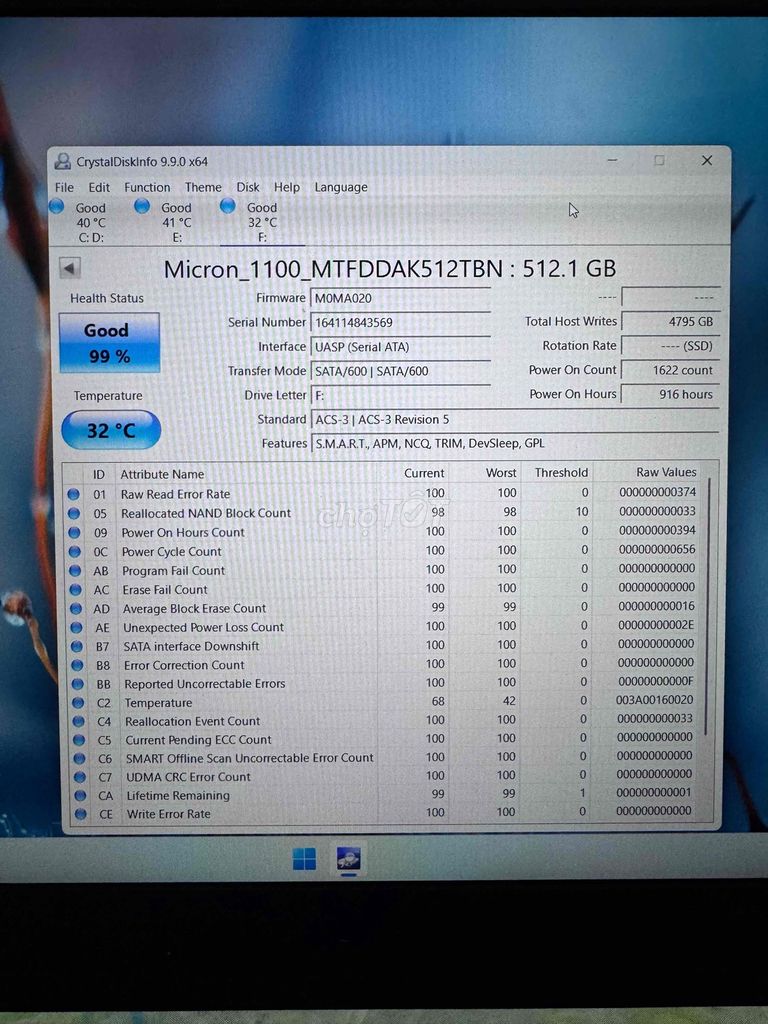The image size is (768, 1024).
Task: Click status icon for Error Correction Count
Action: click(x=78, y=665)
